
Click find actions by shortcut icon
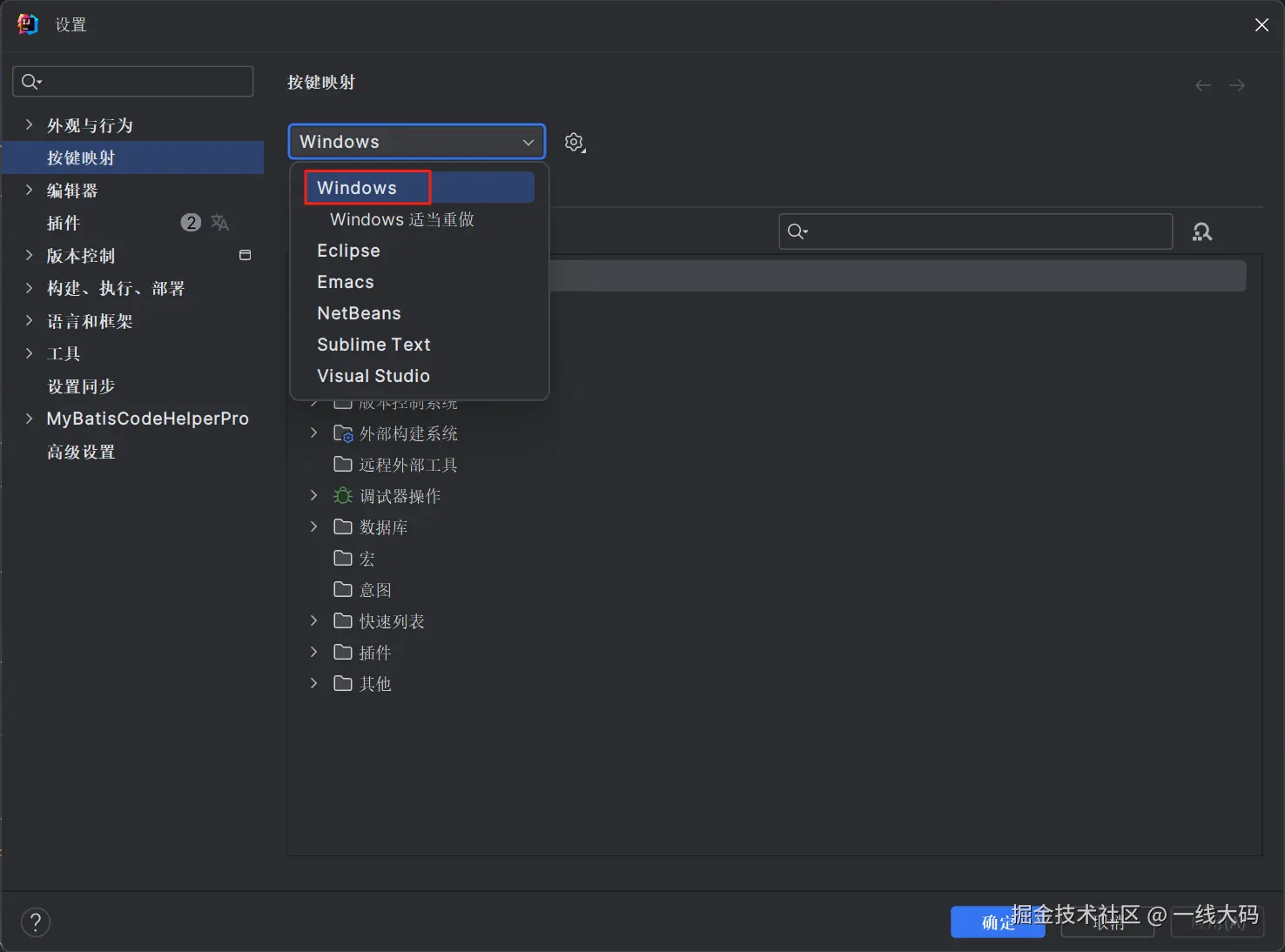pos(1202,231)
